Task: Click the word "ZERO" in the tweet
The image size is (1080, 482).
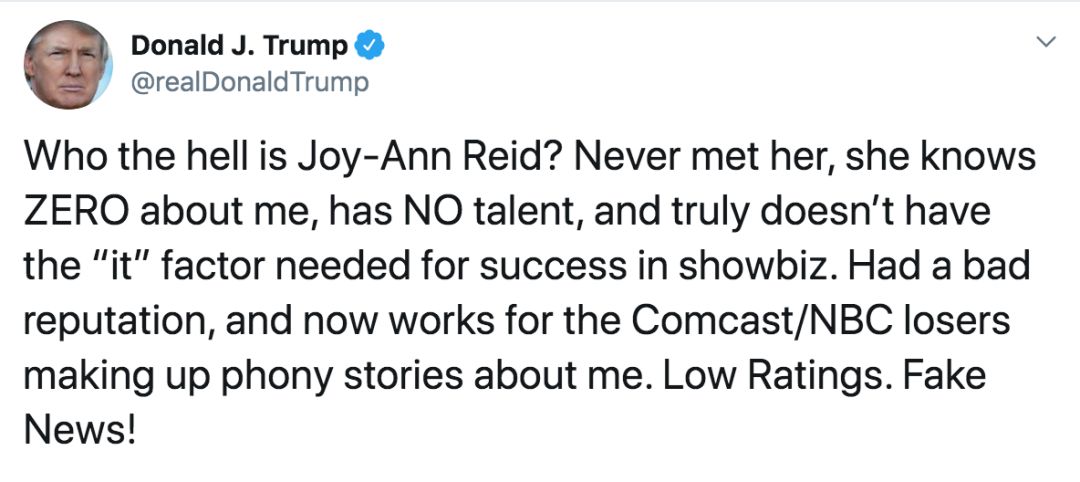Action: point(74,211)
